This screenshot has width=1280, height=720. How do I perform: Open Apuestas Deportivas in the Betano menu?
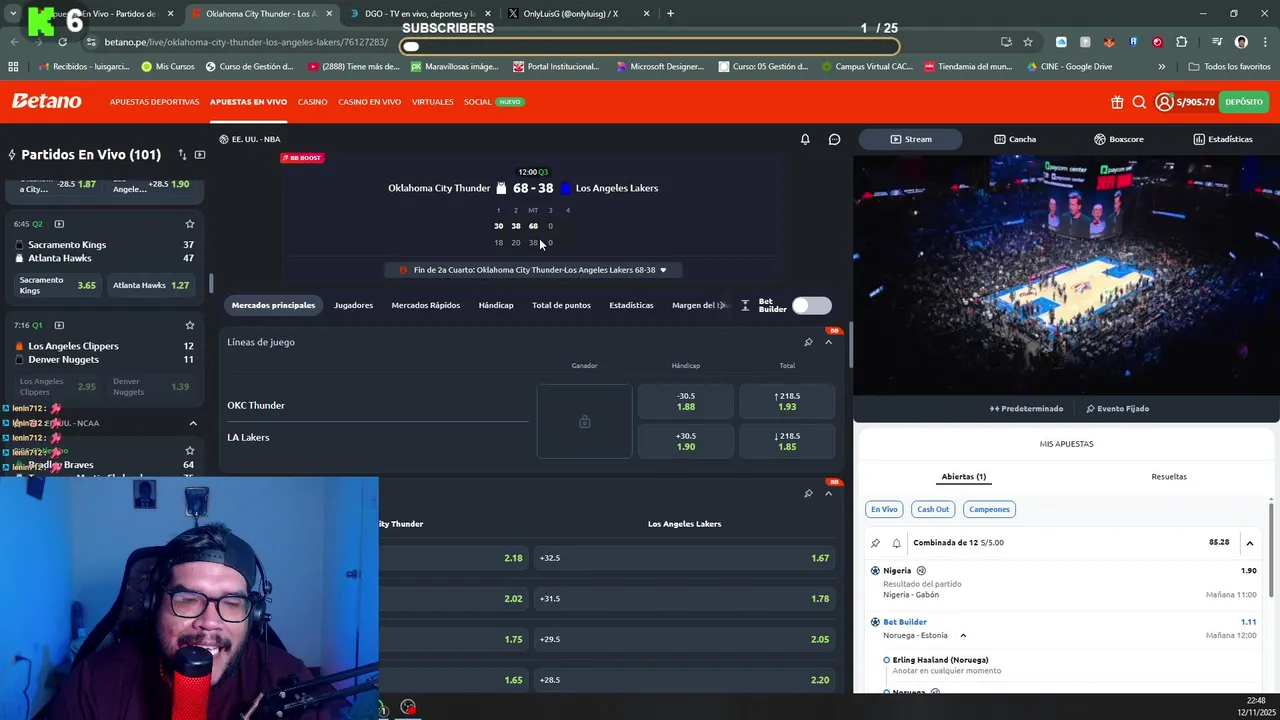[154, 102]
